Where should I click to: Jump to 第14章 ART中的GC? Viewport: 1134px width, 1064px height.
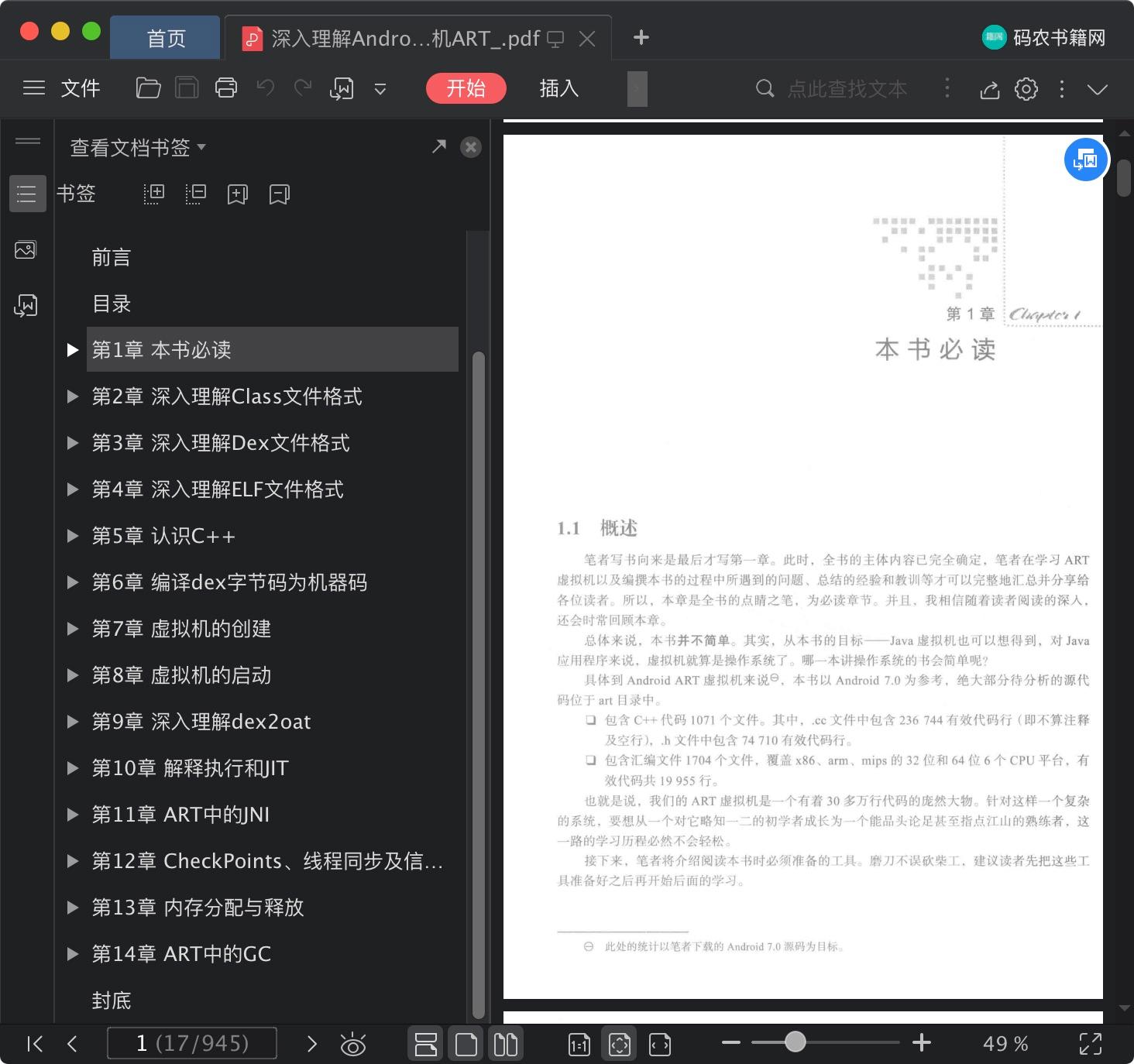pos(181,954)
